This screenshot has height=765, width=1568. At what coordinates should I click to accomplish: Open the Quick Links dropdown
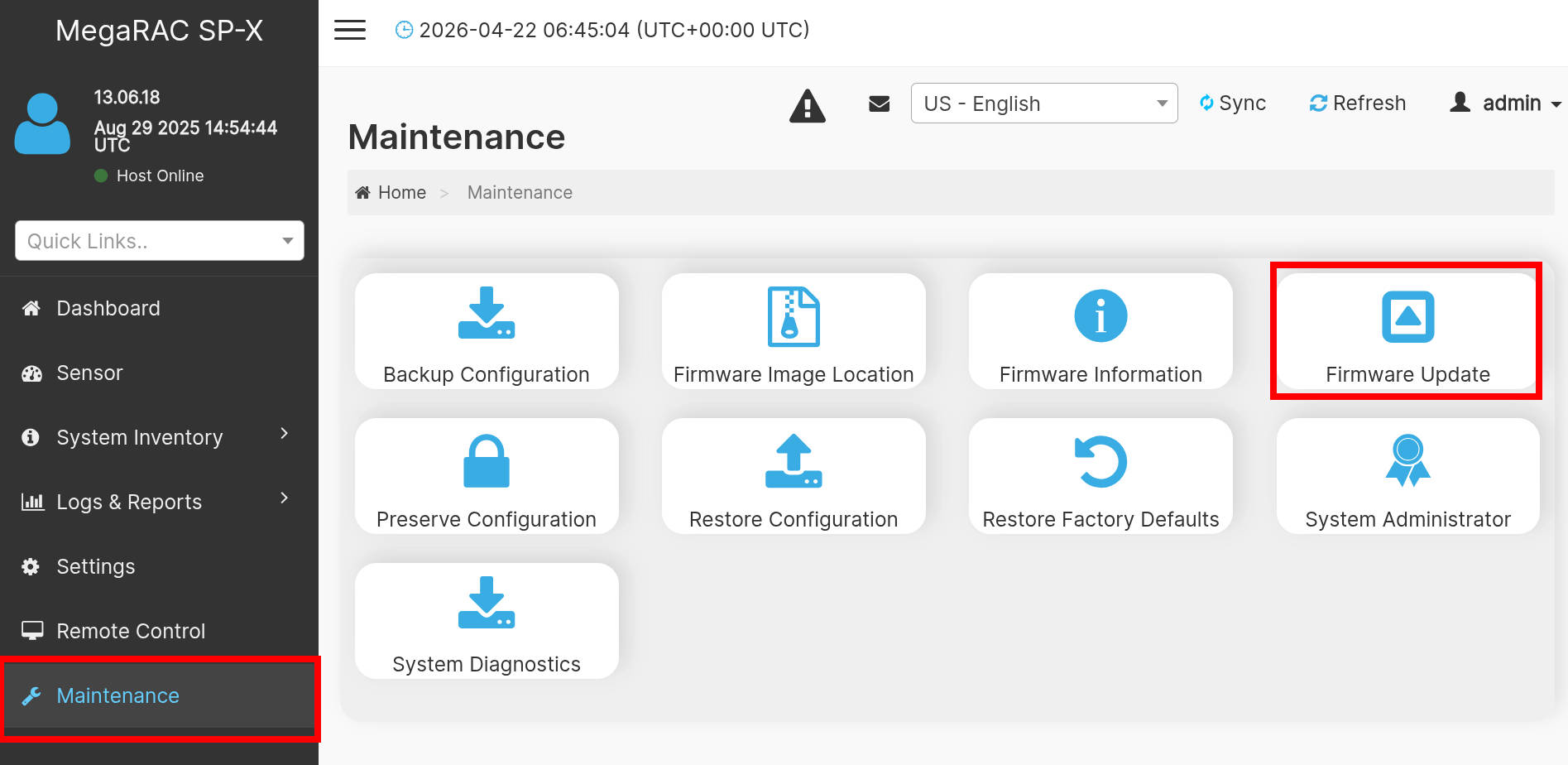tap(160, 241)
